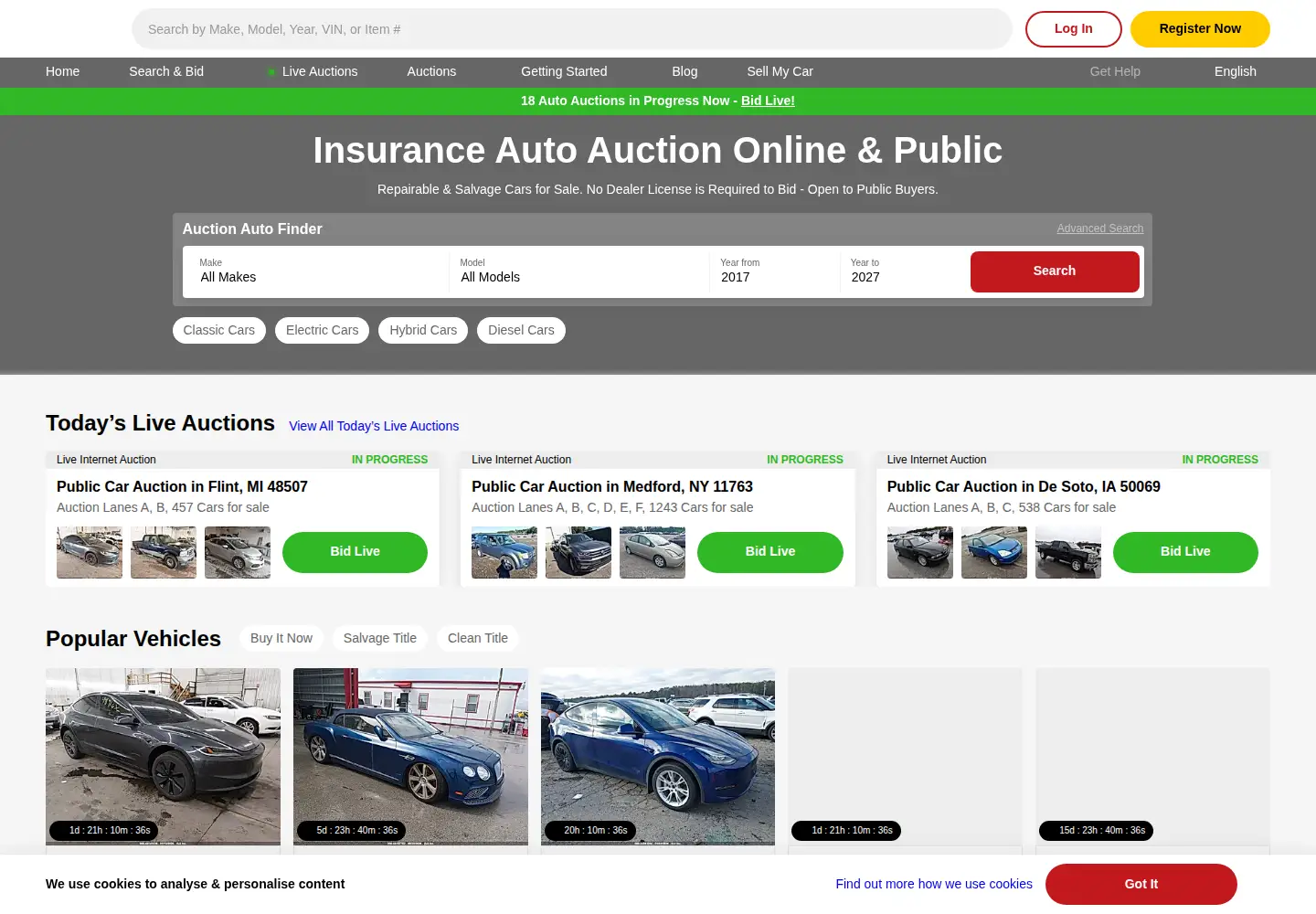
Task: Click the 15d : 23h : 40m countdown badge
Action: pos(1096,831)
